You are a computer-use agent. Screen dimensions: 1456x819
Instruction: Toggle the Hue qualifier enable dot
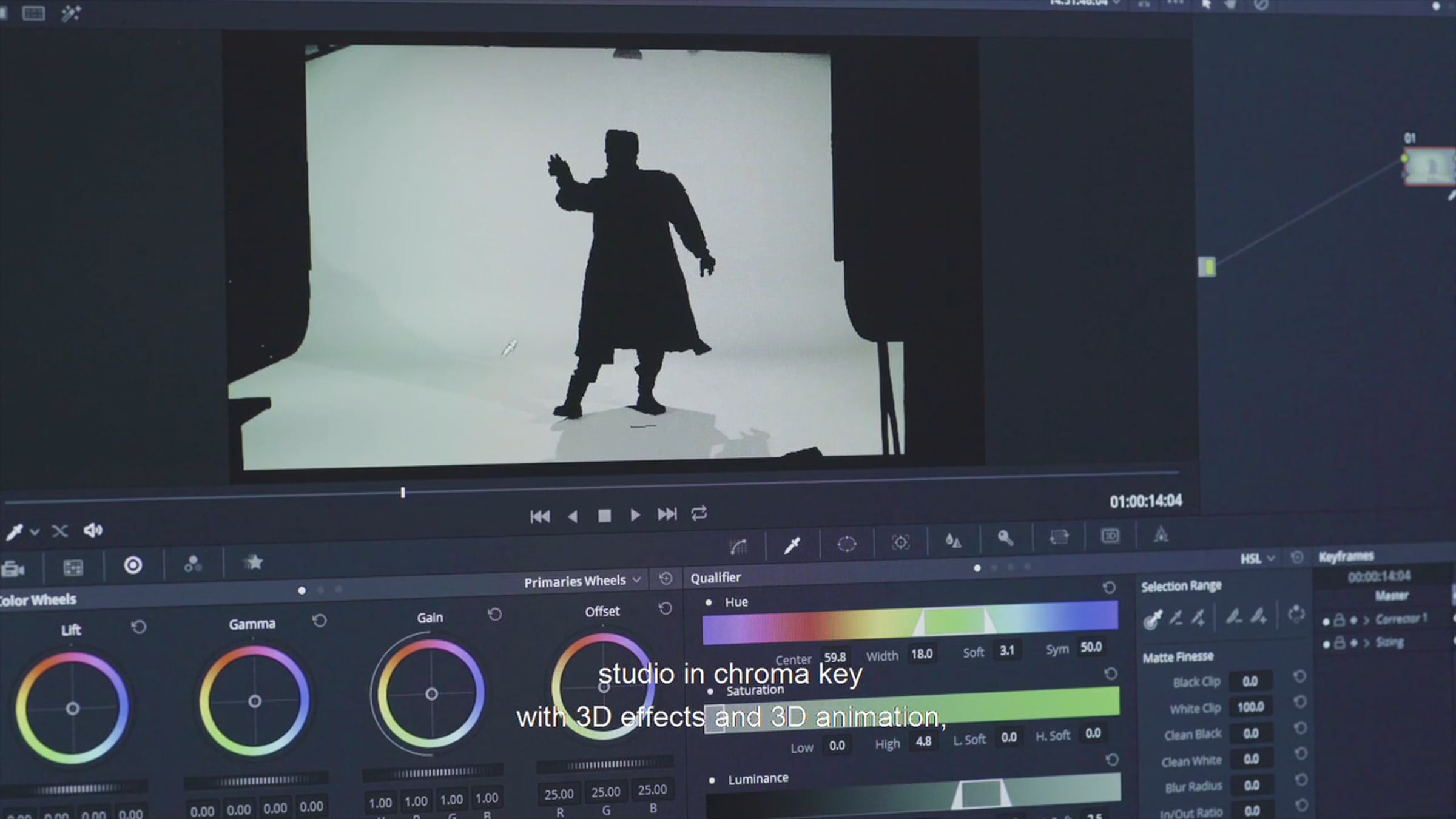(709, 602)
